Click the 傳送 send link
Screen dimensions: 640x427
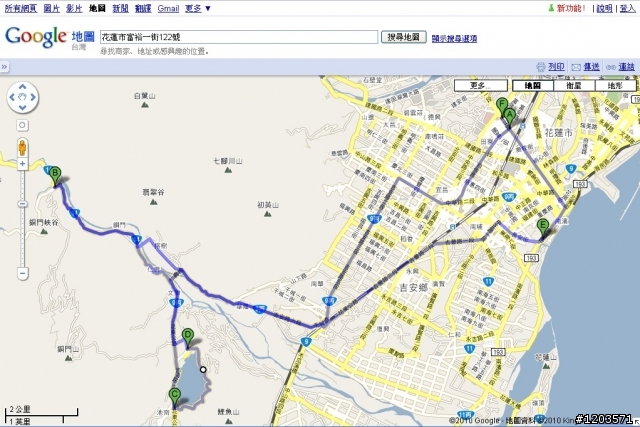[591, 67]
